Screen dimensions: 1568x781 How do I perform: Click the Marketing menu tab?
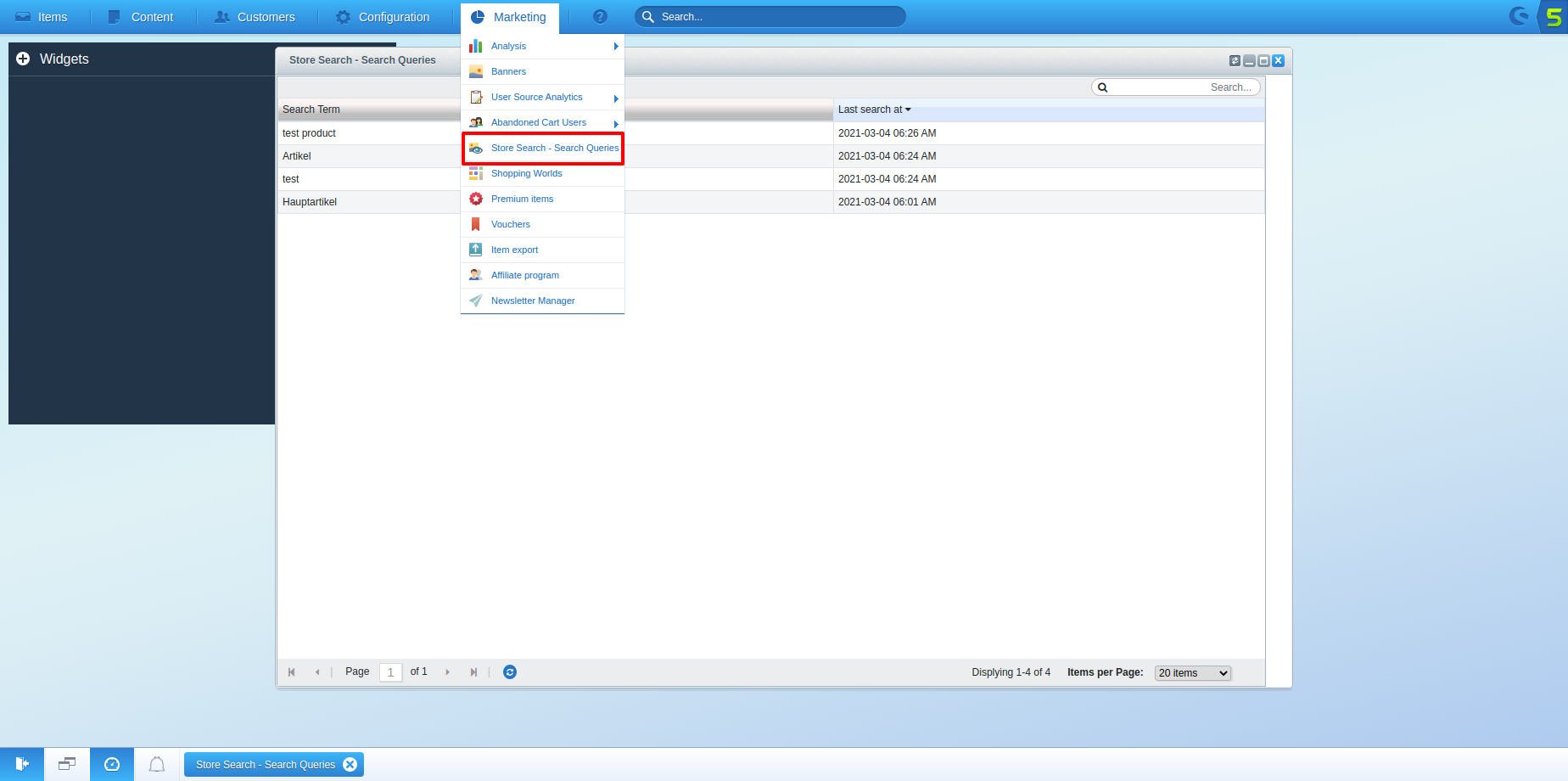pyautogui.click(x=509, y=17)
